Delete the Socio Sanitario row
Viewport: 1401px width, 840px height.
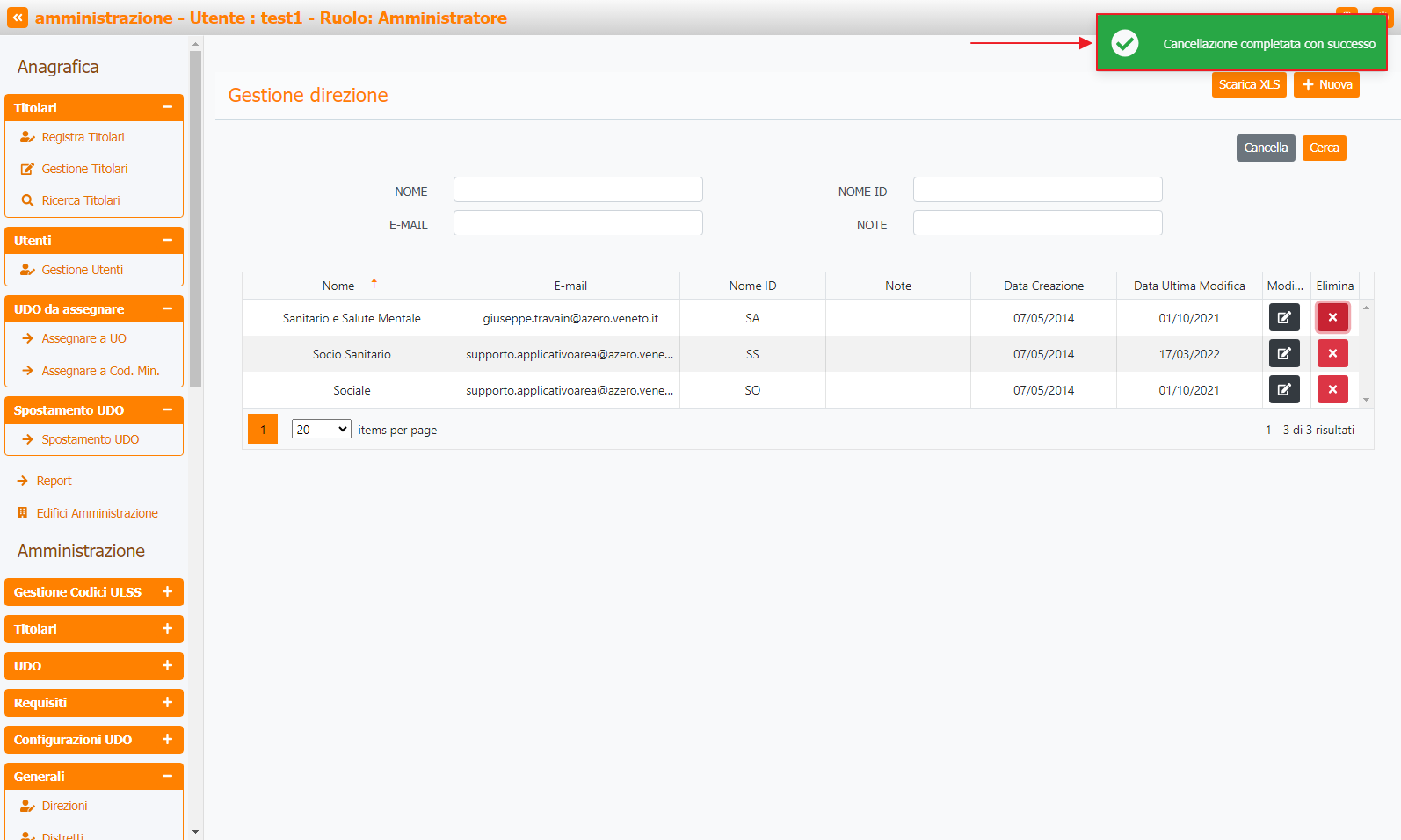(1332, 354)
